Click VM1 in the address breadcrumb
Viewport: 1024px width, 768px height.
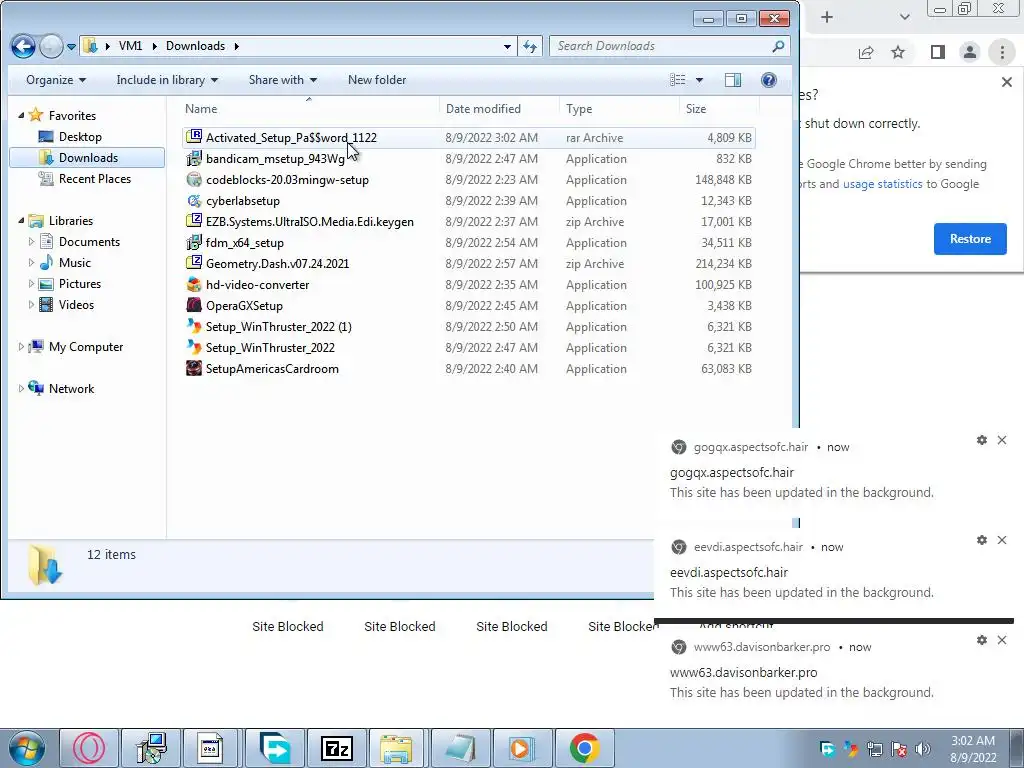tap(131, 46)
